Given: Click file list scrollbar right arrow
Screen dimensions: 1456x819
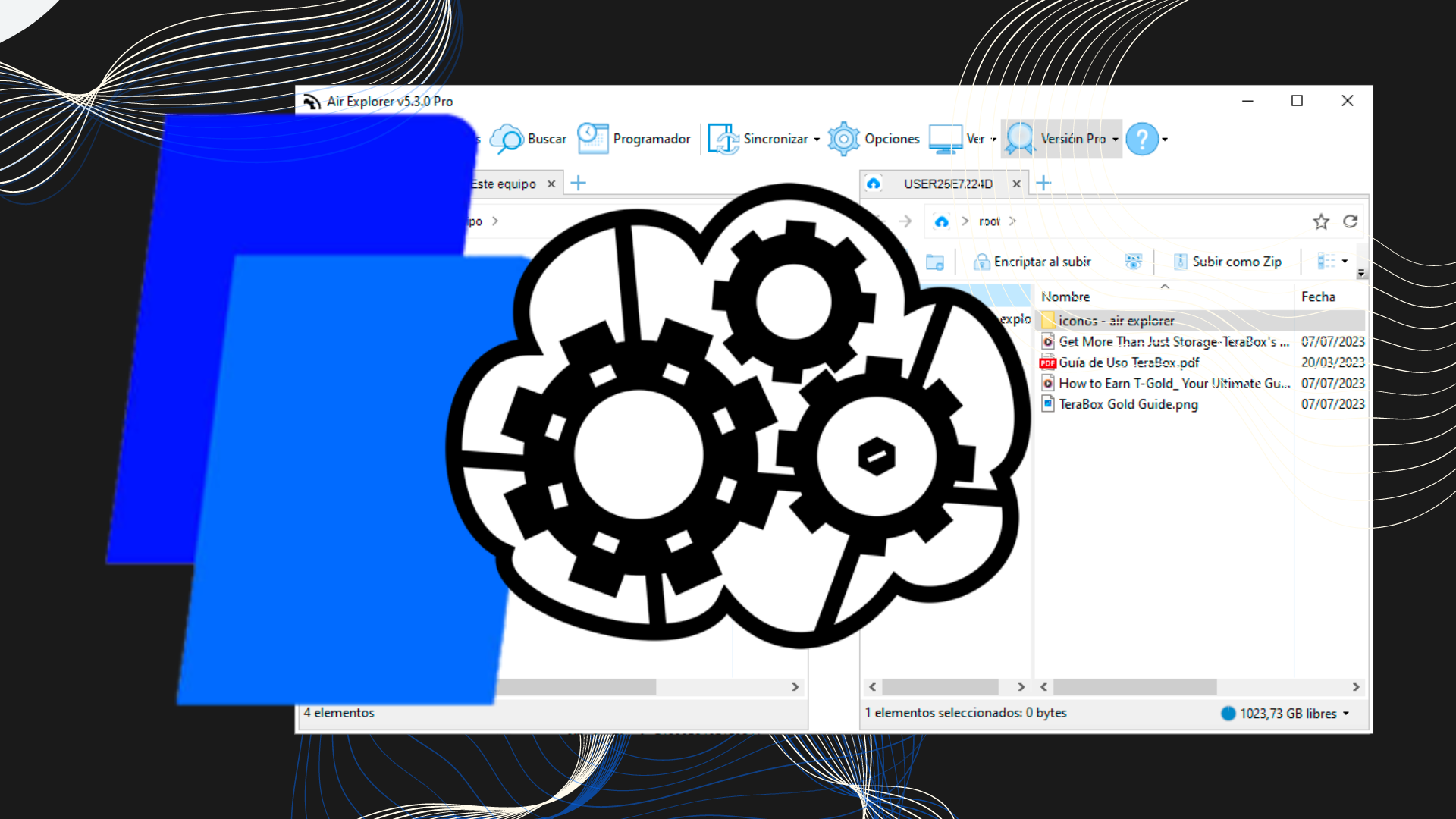Looking at the screenshot, I should click(x=1356, y=687).
